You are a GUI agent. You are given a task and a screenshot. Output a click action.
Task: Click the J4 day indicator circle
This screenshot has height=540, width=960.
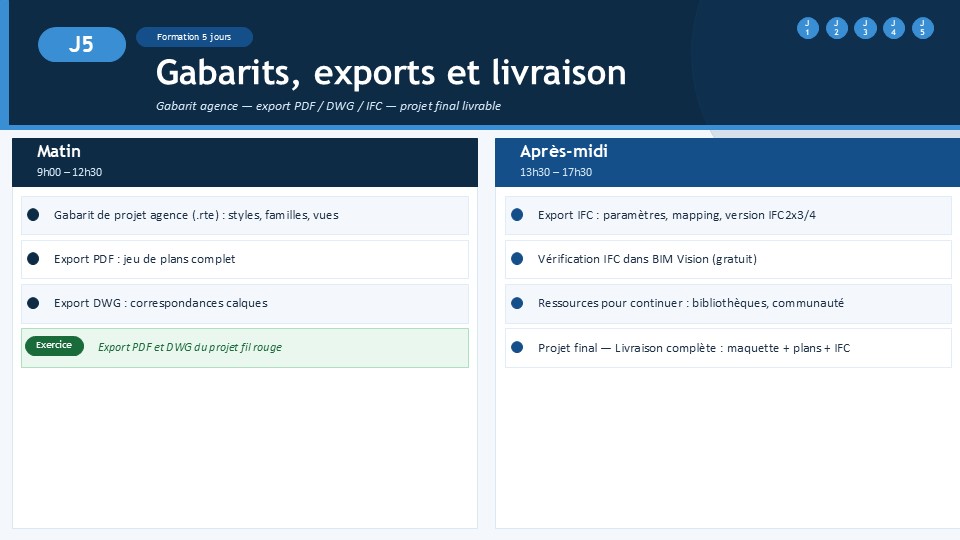(894, 28)
